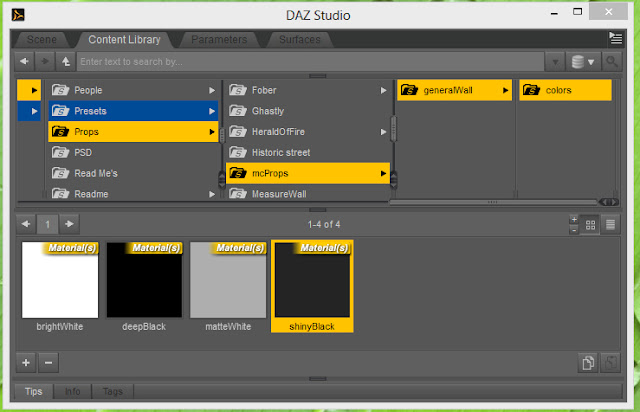Expand the Readme folder arrow
This screenshot has height=412, width=640.
212,194
